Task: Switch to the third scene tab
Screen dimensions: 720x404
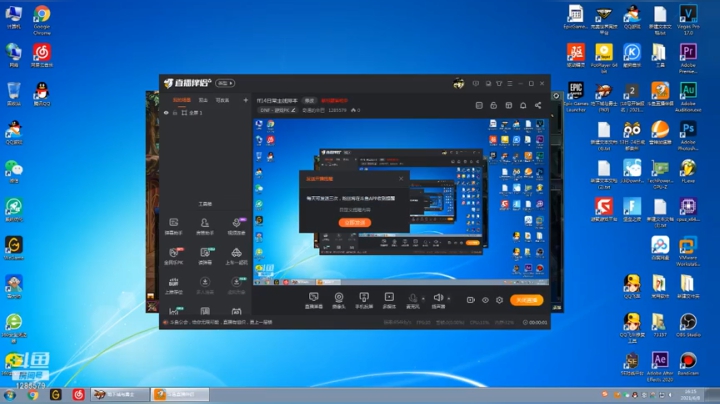Action: pos(222,100)
